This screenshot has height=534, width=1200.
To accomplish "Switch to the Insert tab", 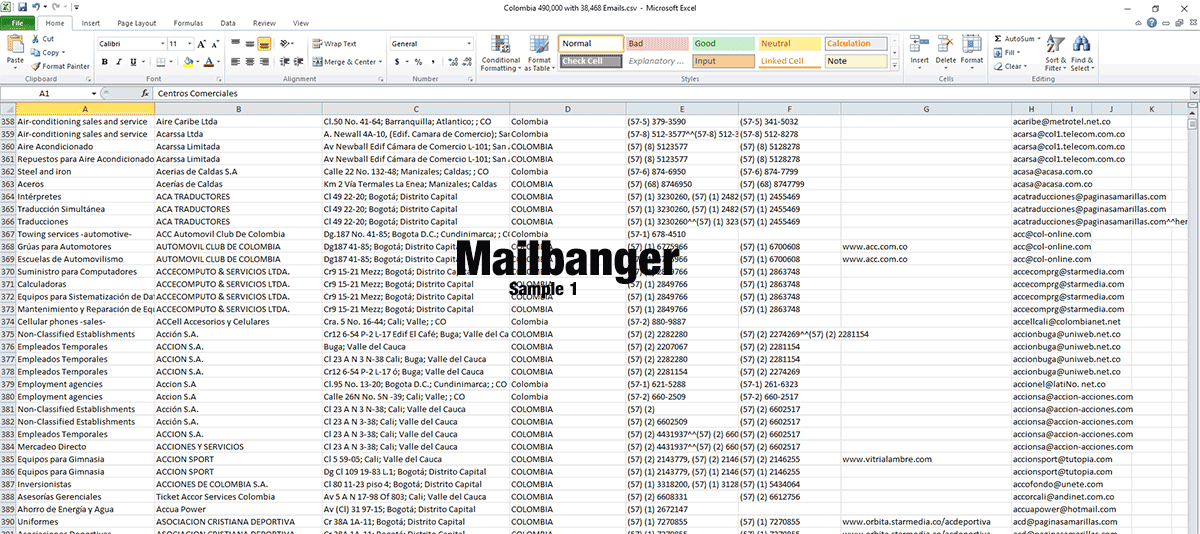I will coord(90,22).
